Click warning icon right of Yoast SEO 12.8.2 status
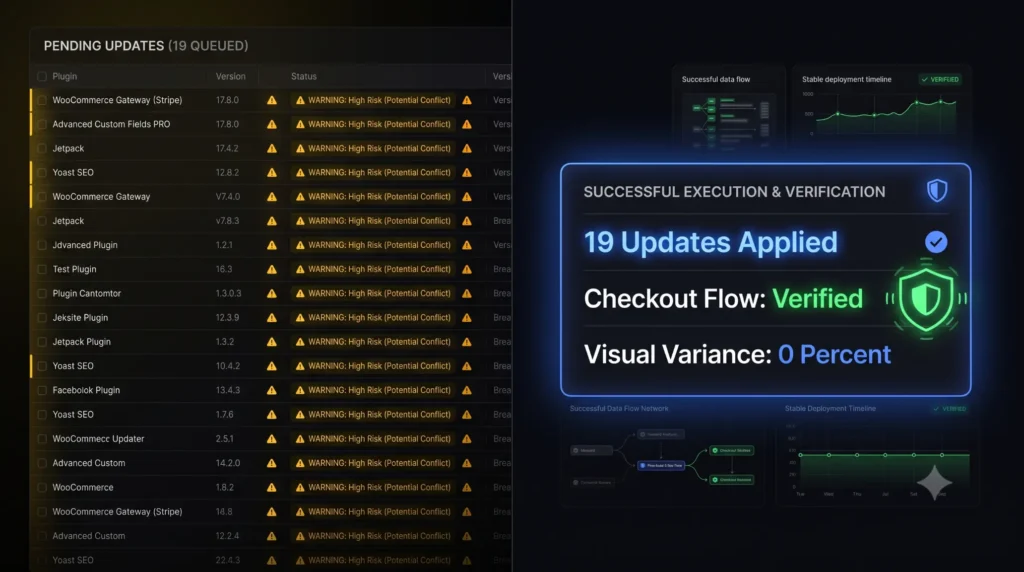Image resolution: width=1024 pixels, height=572 pixels. 467,172
